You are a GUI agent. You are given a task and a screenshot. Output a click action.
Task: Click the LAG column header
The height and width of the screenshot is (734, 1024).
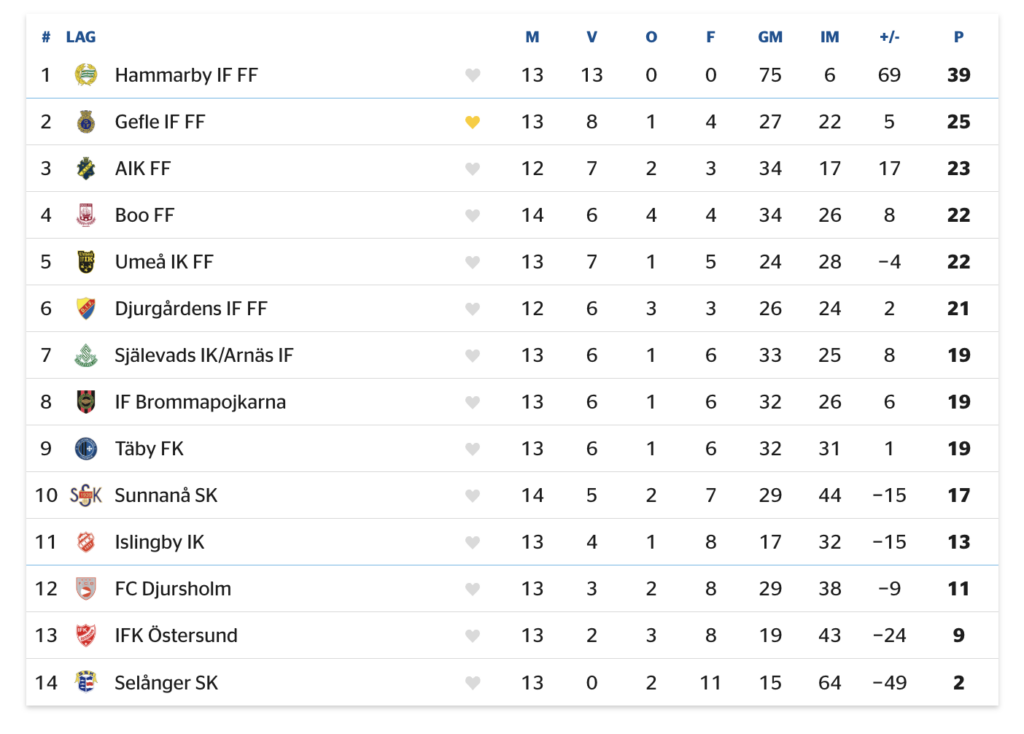pos(80,37)
